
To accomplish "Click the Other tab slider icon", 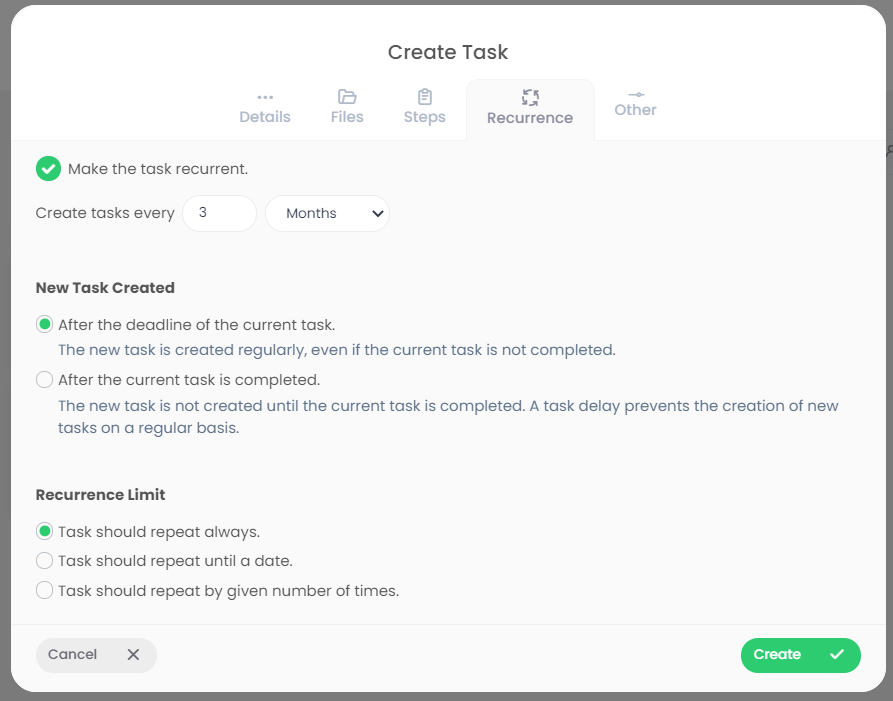I will (x=636, y=95).
